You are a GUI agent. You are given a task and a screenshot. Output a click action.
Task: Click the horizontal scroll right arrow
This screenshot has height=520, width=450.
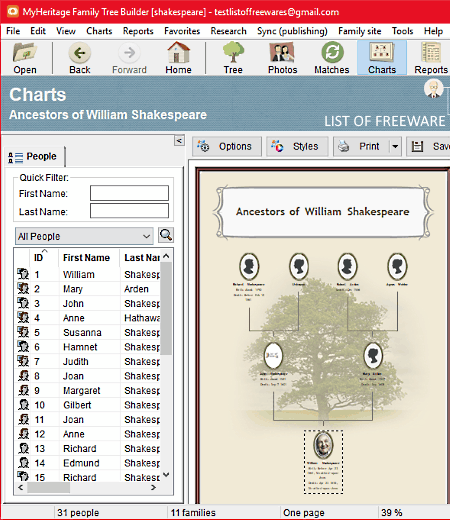(153, 488)
